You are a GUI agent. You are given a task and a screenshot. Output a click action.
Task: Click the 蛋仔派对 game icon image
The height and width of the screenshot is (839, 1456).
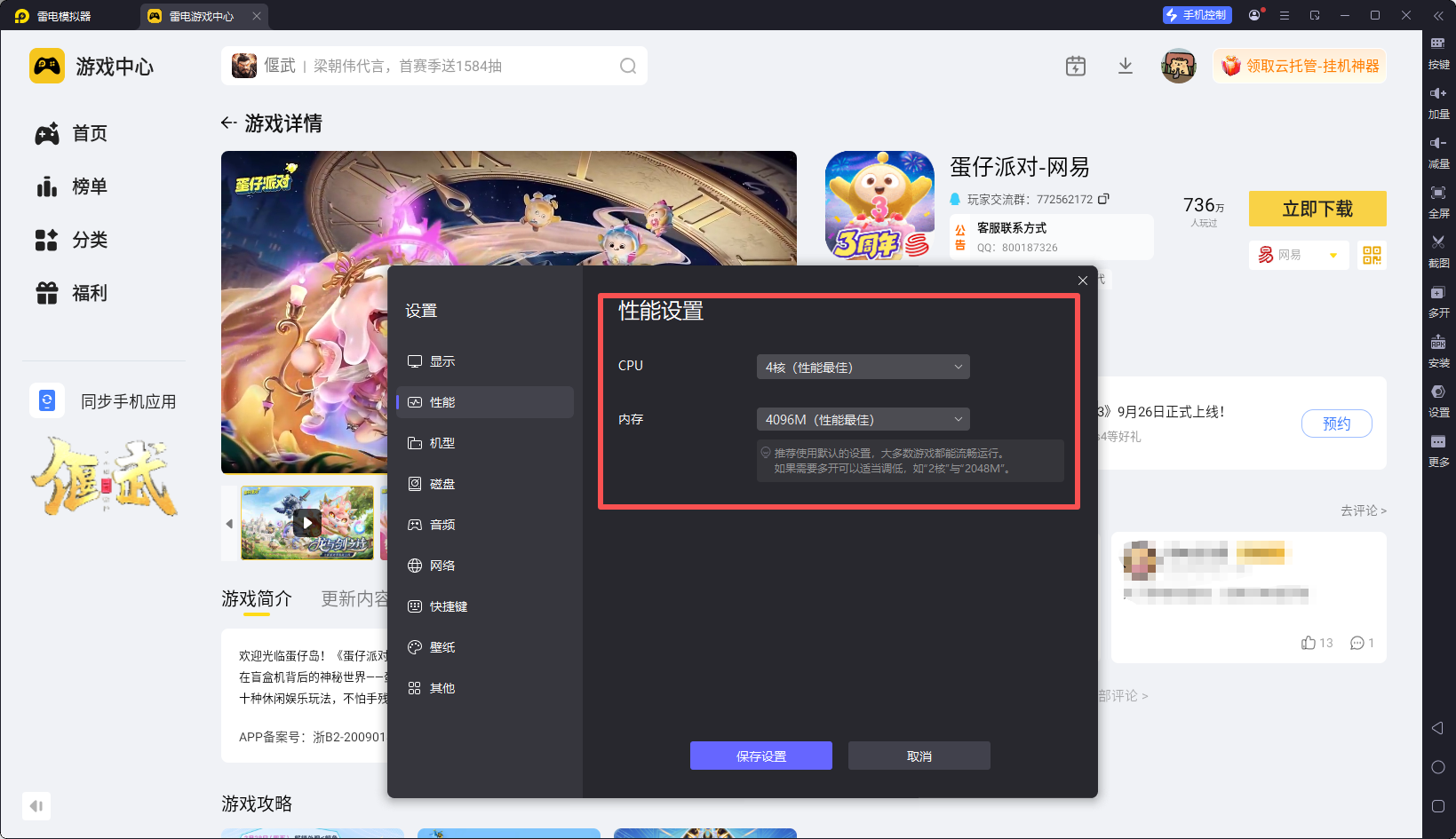point(879,205)
